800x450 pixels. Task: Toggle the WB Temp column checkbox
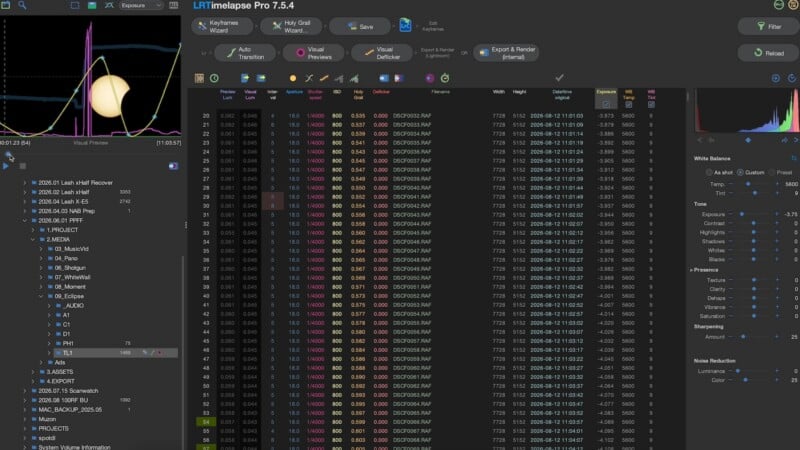(629, 104)
